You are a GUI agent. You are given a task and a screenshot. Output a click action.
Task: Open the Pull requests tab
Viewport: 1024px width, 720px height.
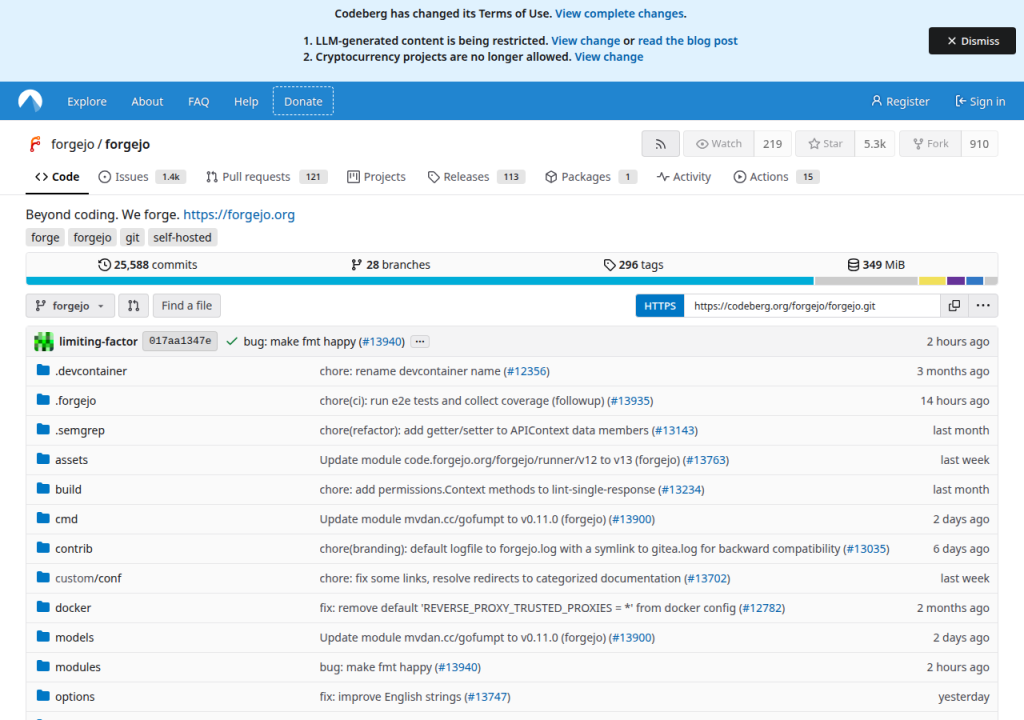click(x=266, y=177)
